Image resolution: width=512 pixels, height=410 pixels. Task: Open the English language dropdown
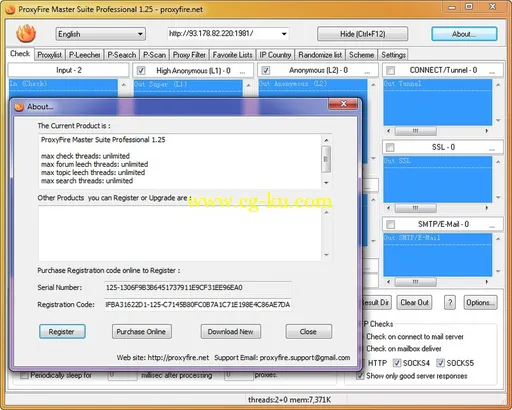click(100, 34)
